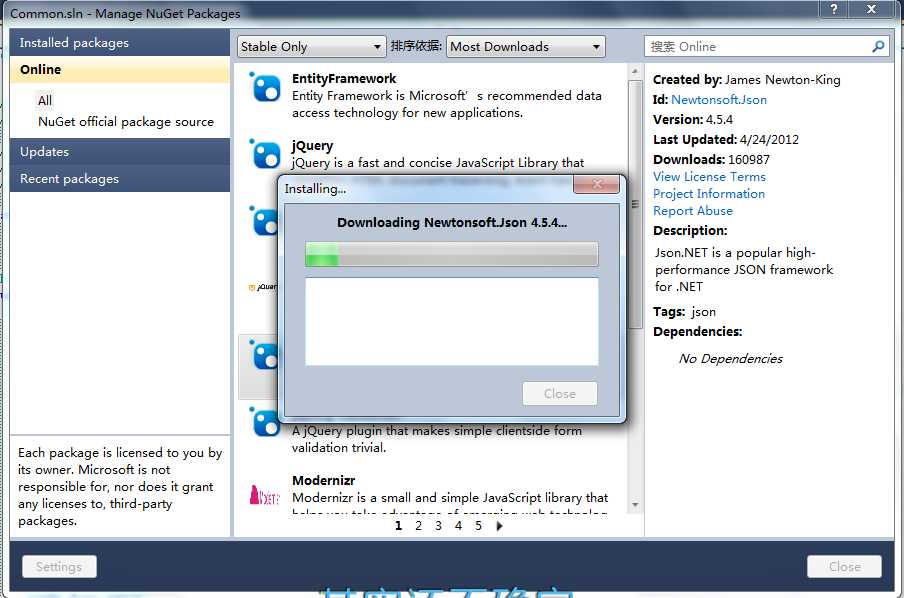Click the Newtonsoft.Json Id link
904x598 pixels.
719,100
